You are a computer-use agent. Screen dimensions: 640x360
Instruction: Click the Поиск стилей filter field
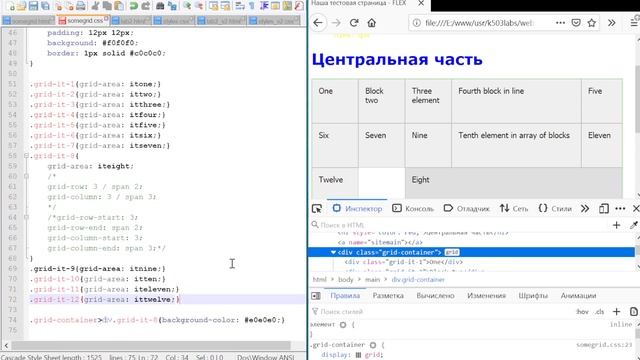pyautogui.click(x=441, y=311)
